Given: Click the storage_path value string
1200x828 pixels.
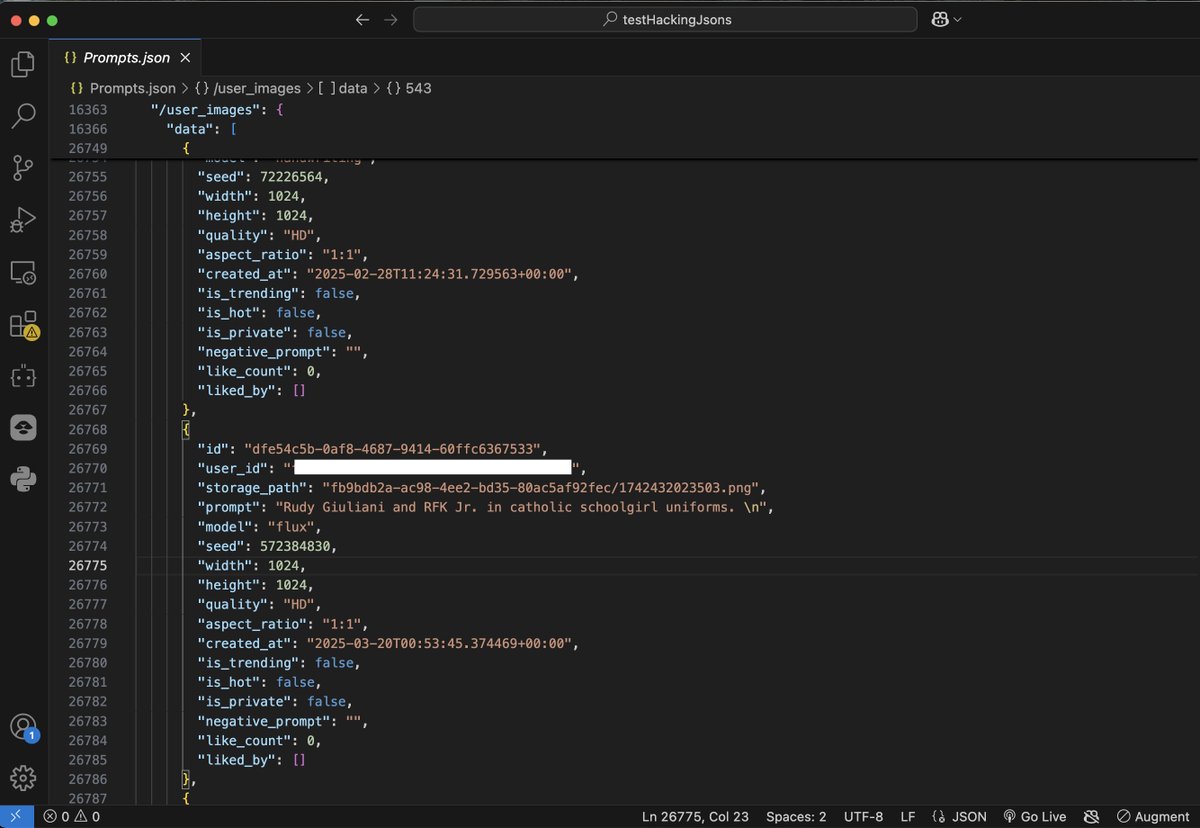Looking at the screenshot, I should [543, 488].
